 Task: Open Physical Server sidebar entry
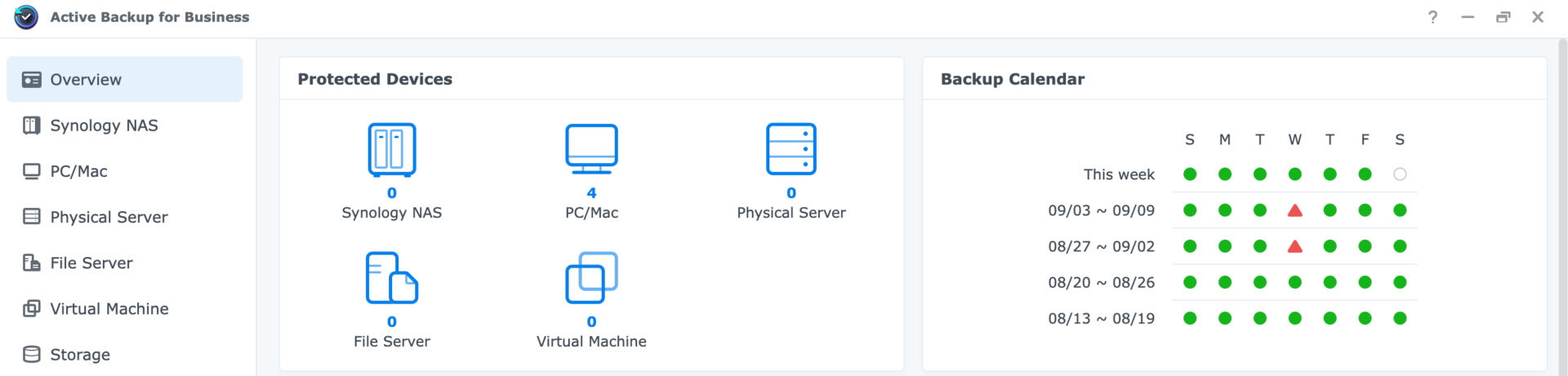[x=124, y=217]
